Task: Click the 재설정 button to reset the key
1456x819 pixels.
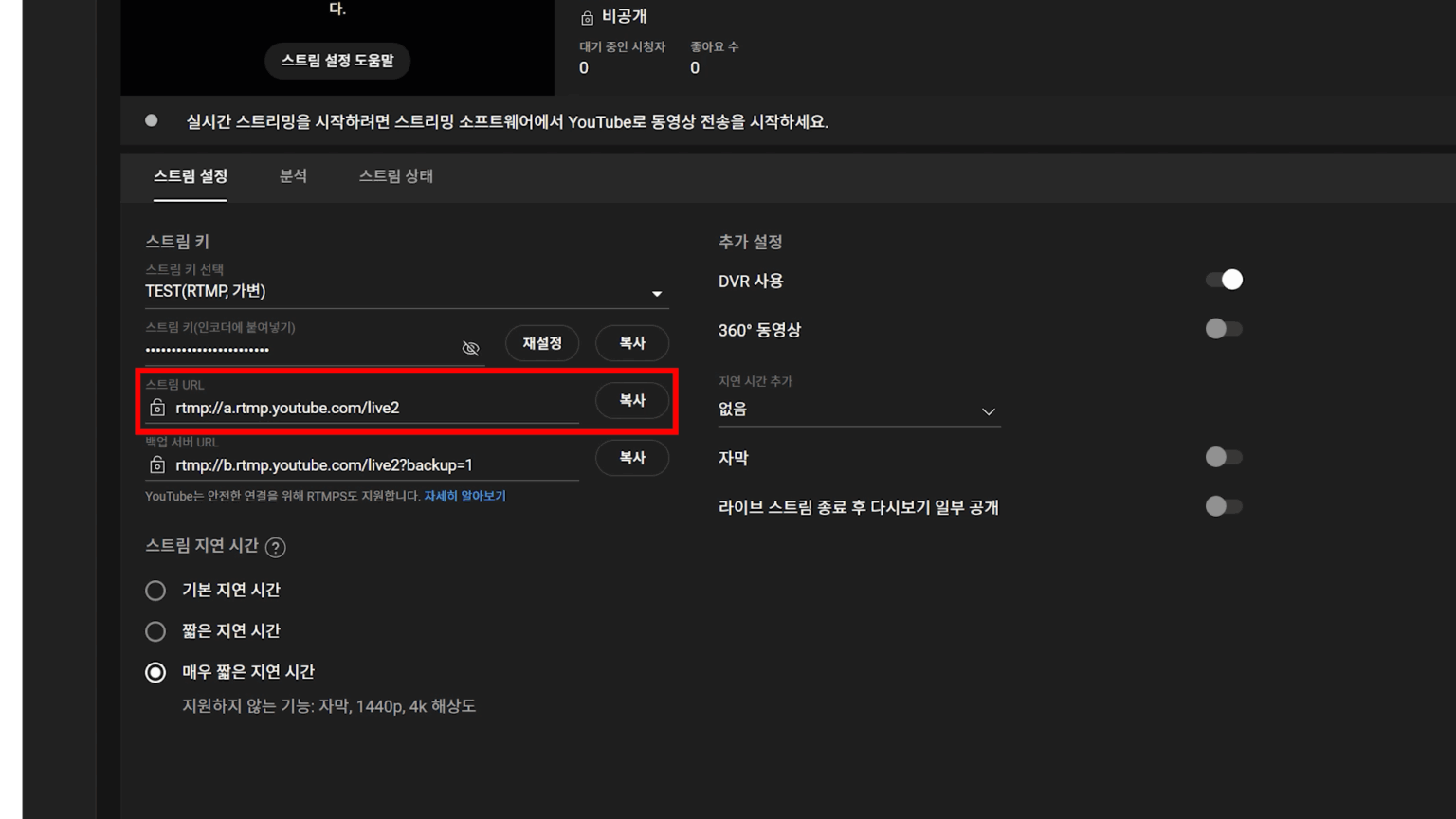Action: click(x=541, y=343)
